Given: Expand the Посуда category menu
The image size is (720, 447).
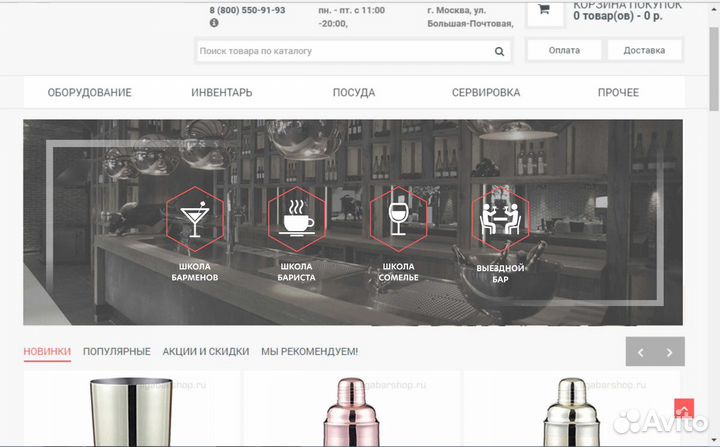Looking at the screenshot, I should point(354,93).
